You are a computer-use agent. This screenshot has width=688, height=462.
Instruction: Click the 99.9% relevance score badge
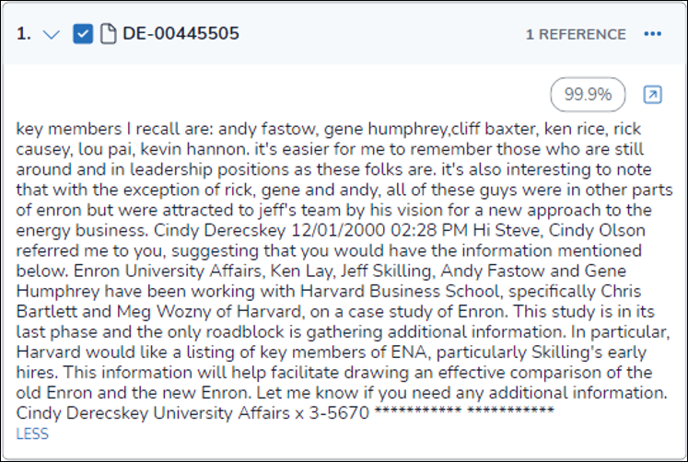coord(587,95)
